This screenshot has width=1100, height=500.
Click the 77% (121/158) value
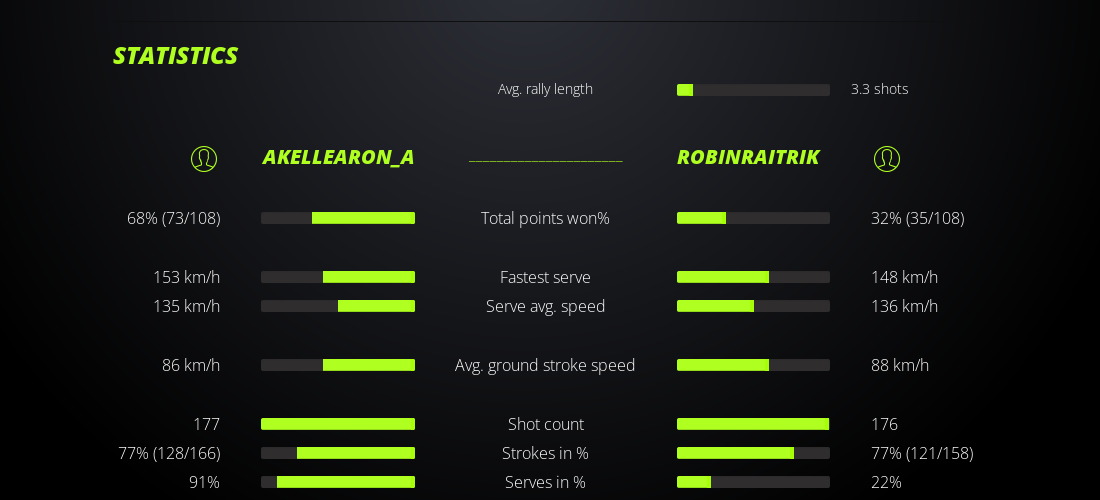pyautogui.click(x=922, y=453)
